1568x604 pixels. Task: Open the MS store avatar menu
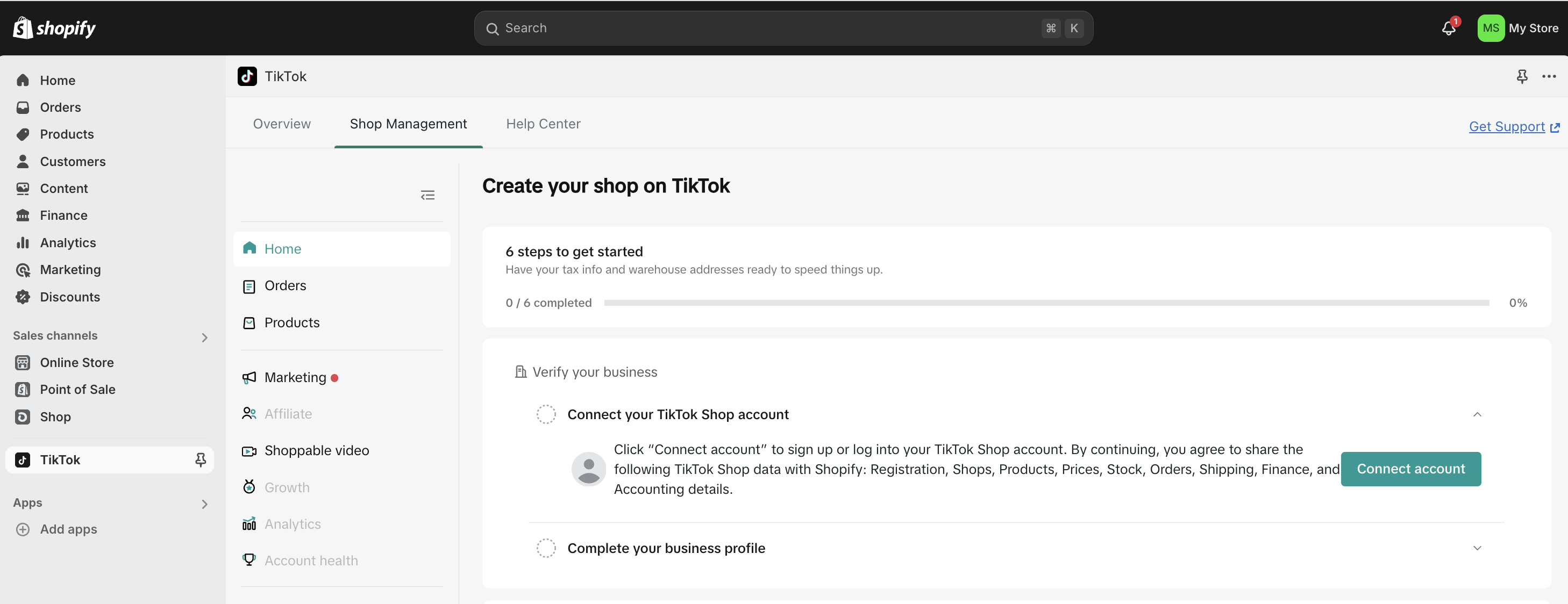(x=1491, y=28)
